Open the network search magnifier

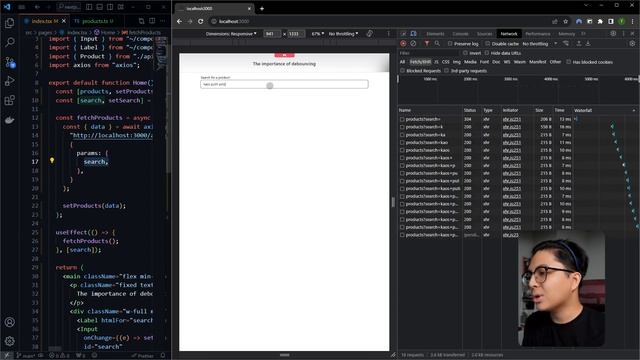pos(437,43)
